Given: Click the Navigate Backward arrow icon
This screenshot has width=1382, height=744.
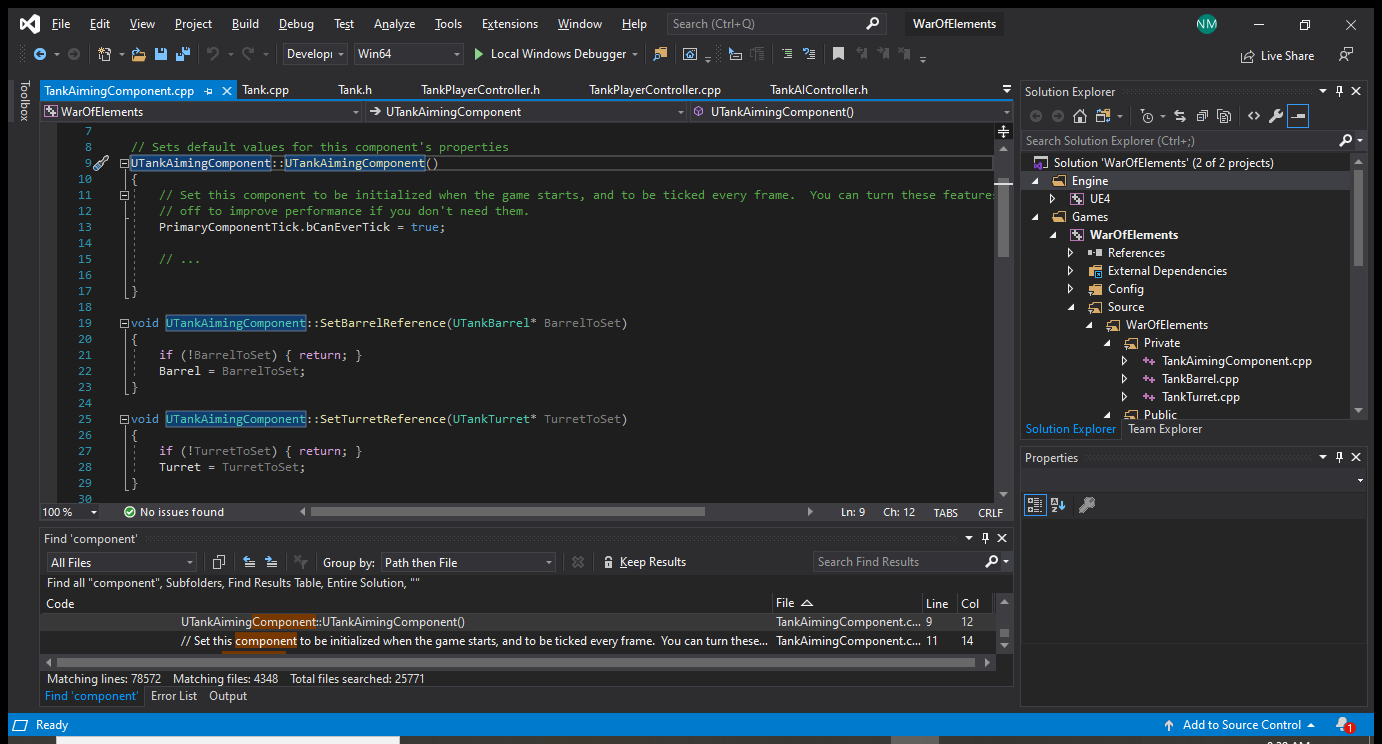Looking at the screenshot, I should (39, 54).
